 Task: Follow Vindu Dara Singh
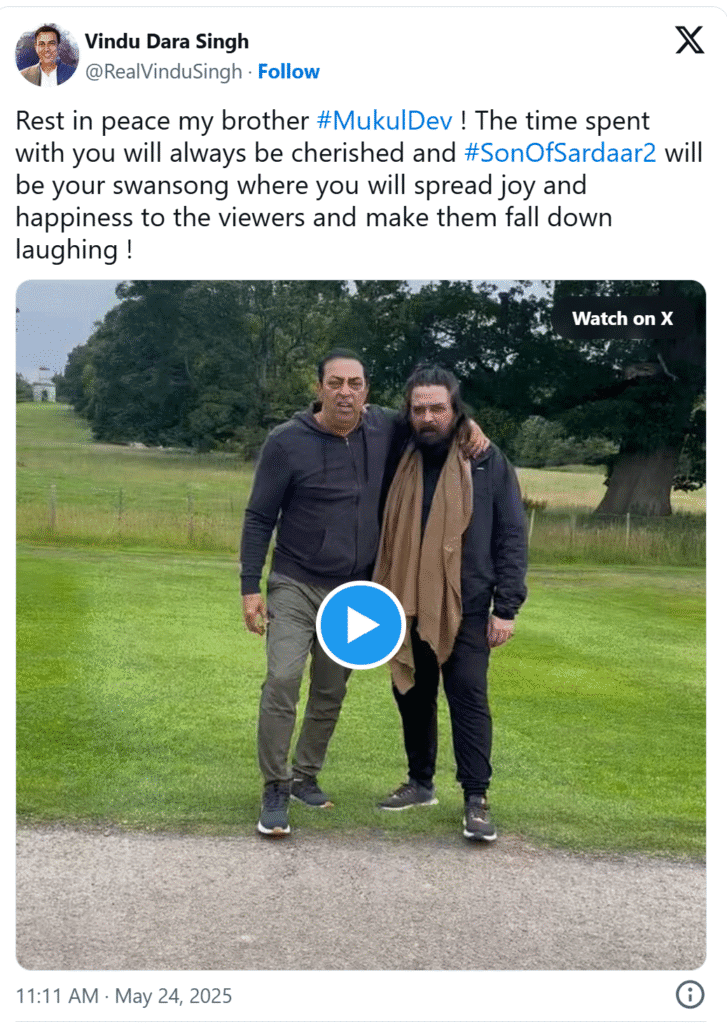point(289,71)
